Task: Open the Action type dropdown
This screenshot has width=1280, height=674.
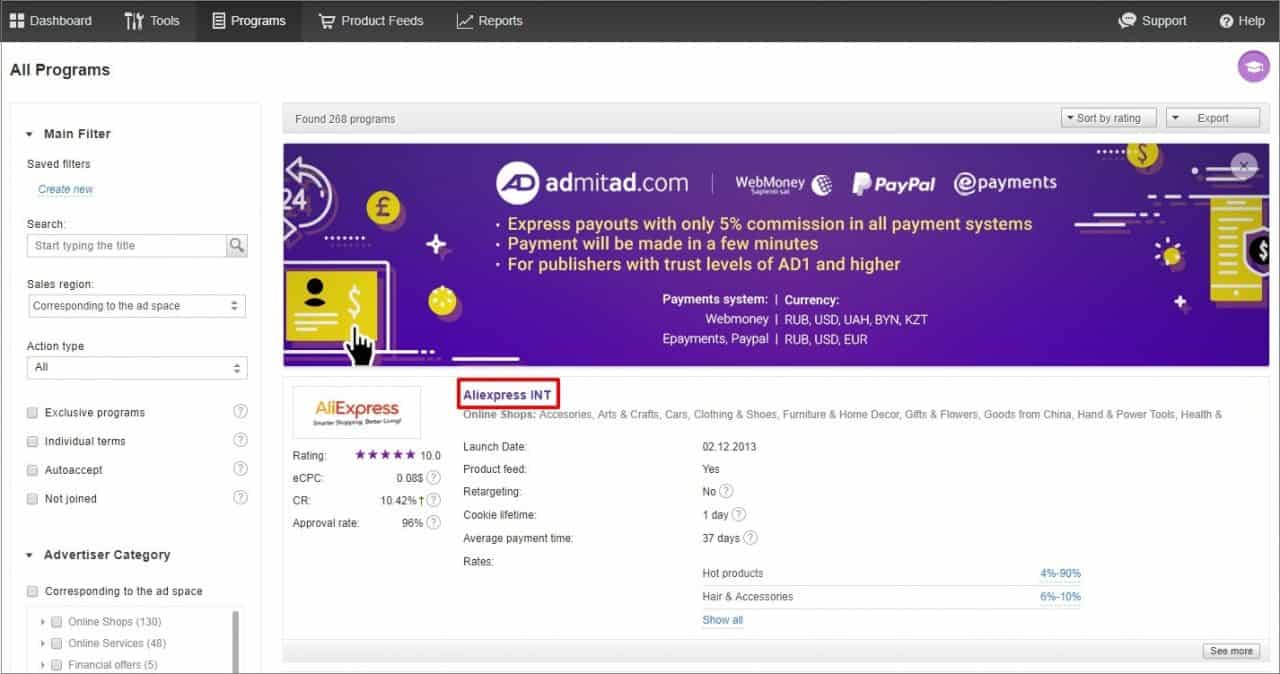Action: [136, 367]
